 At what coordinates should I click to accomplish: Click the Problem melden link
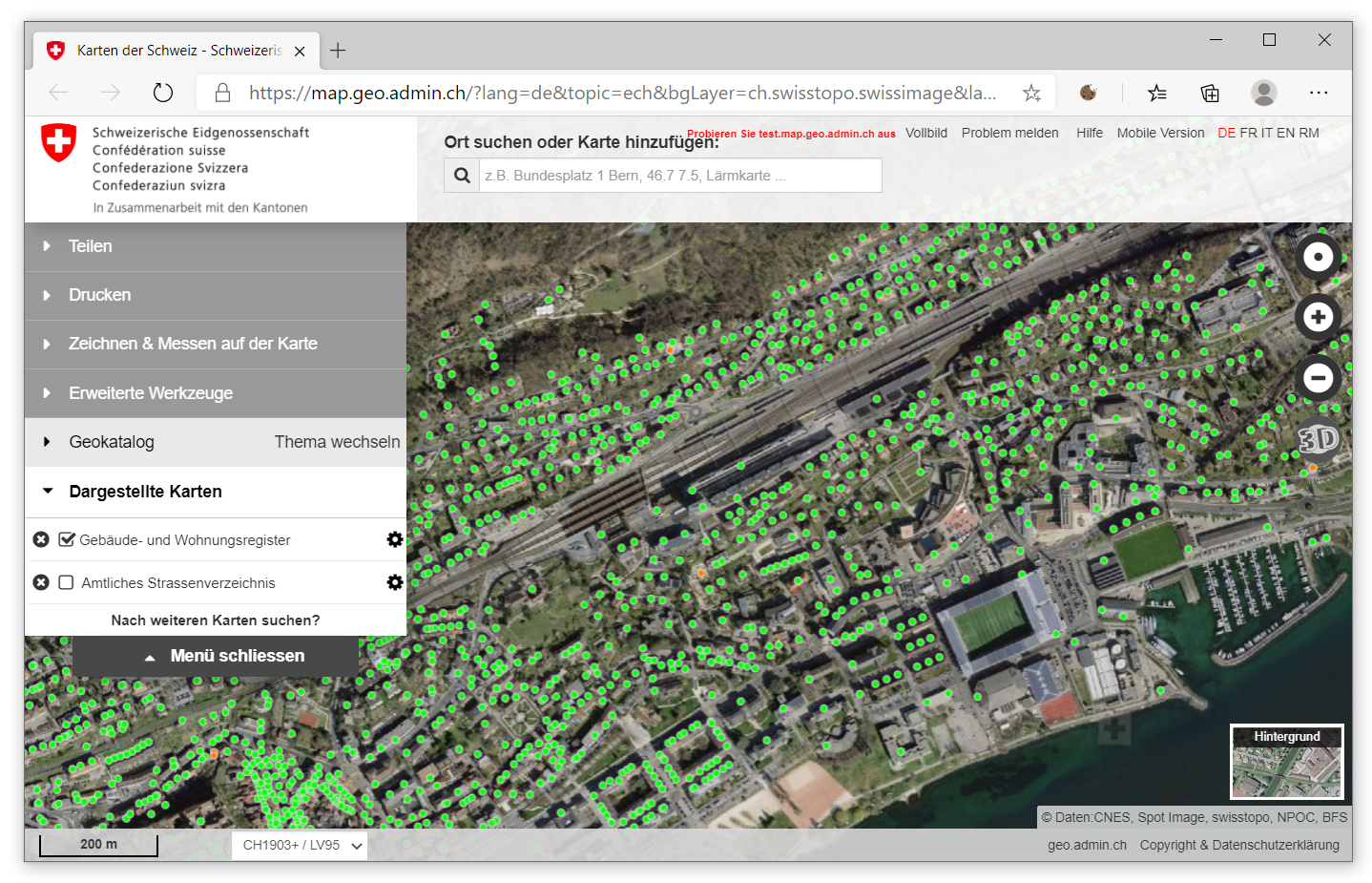(x=1009, y=133)
